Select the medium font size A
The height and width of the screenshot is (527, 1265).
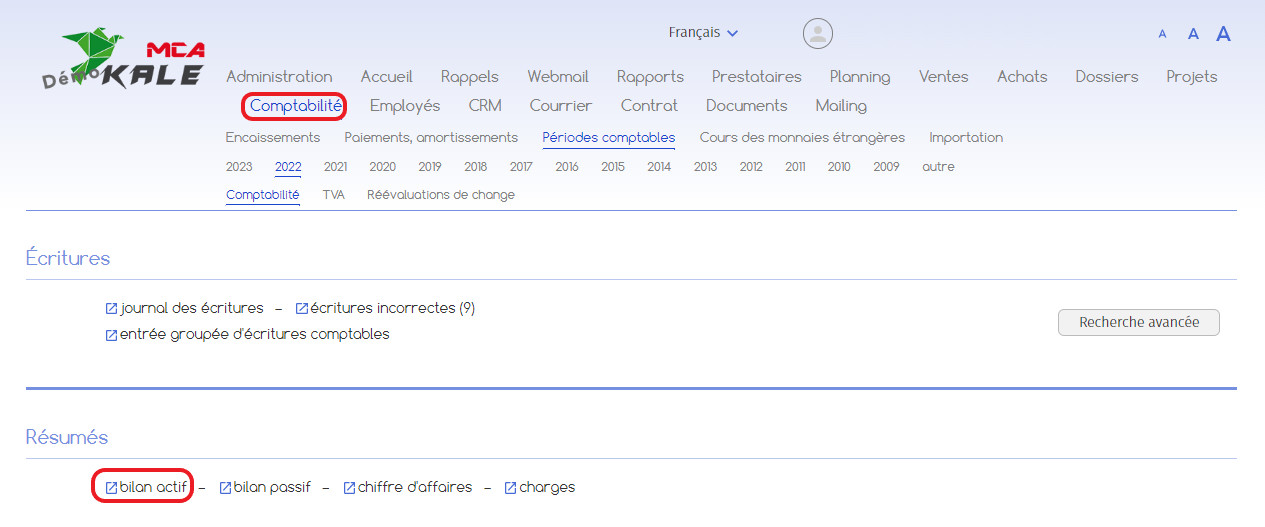click(x=1193, y=34)
